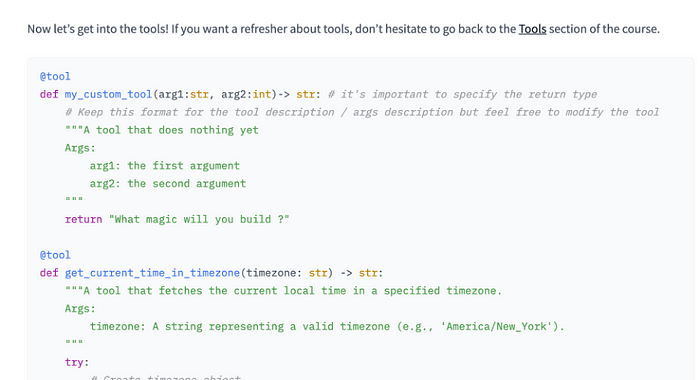Click the intro paragraph about tools
Viewport: 700px width, 380px height.
pyautogui.click(x=343, y=29)
